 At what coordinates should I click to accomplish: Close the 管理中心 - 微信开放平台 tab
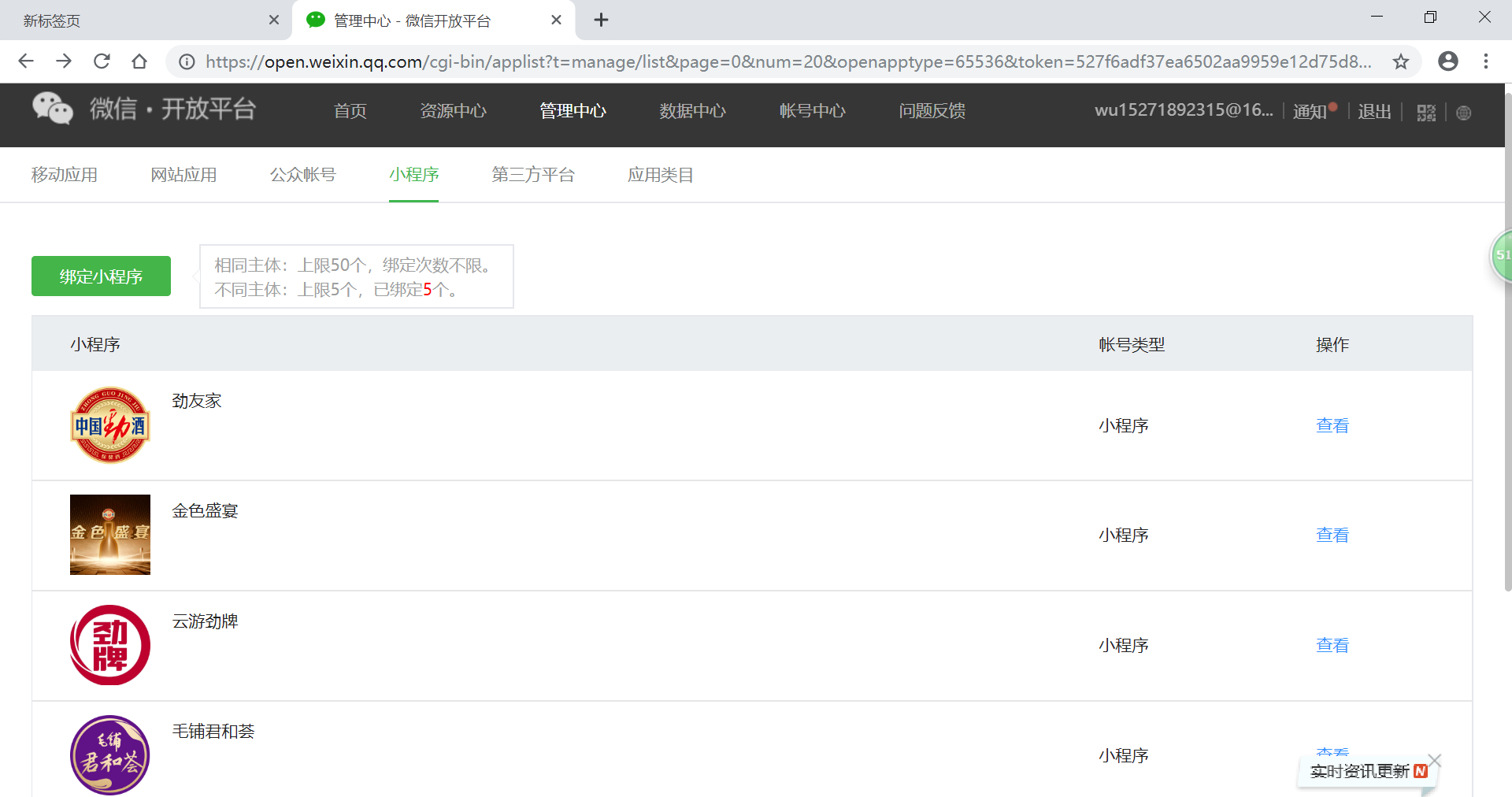click(x=557, y=20)
